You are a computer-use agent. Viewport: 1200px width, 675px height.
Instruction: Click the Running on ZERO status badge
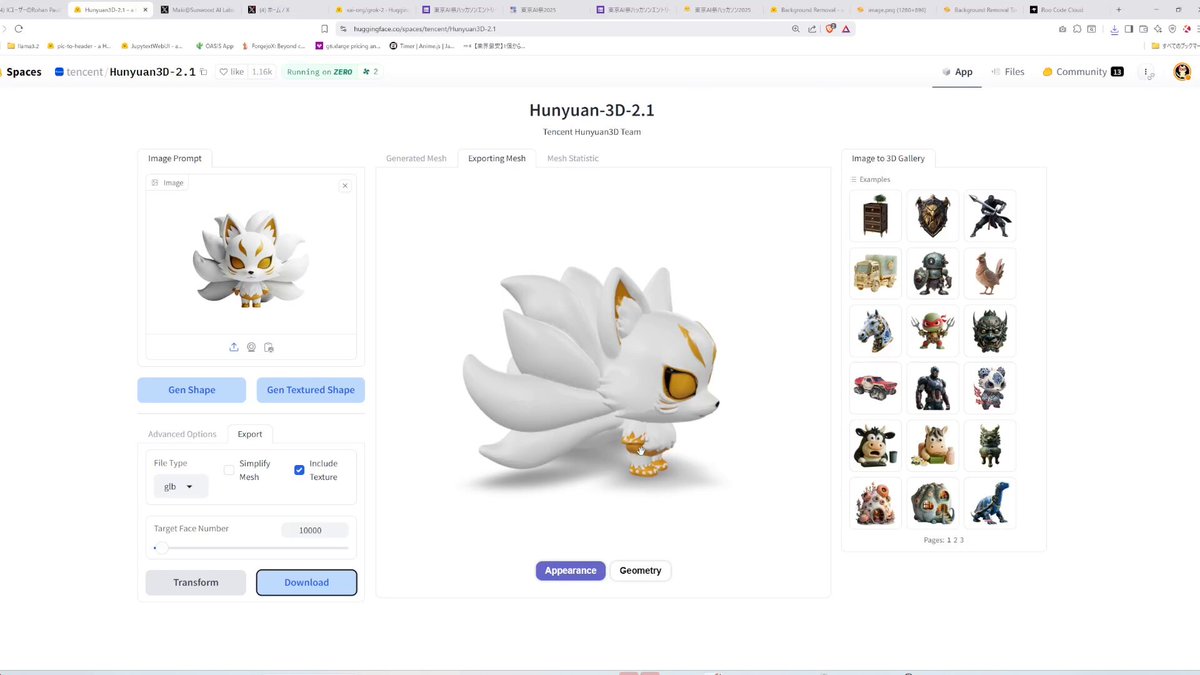[x=319, y=72]
